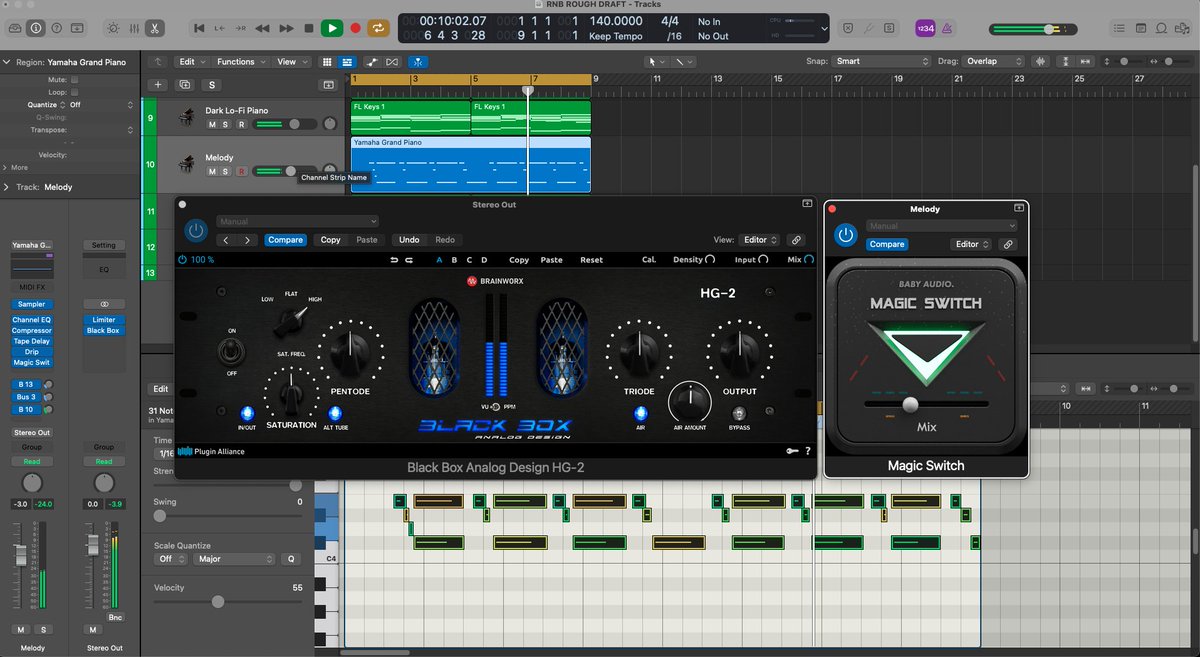Click the green Play button
This screenshot has height=657, width=1200.
click(332, 28)
